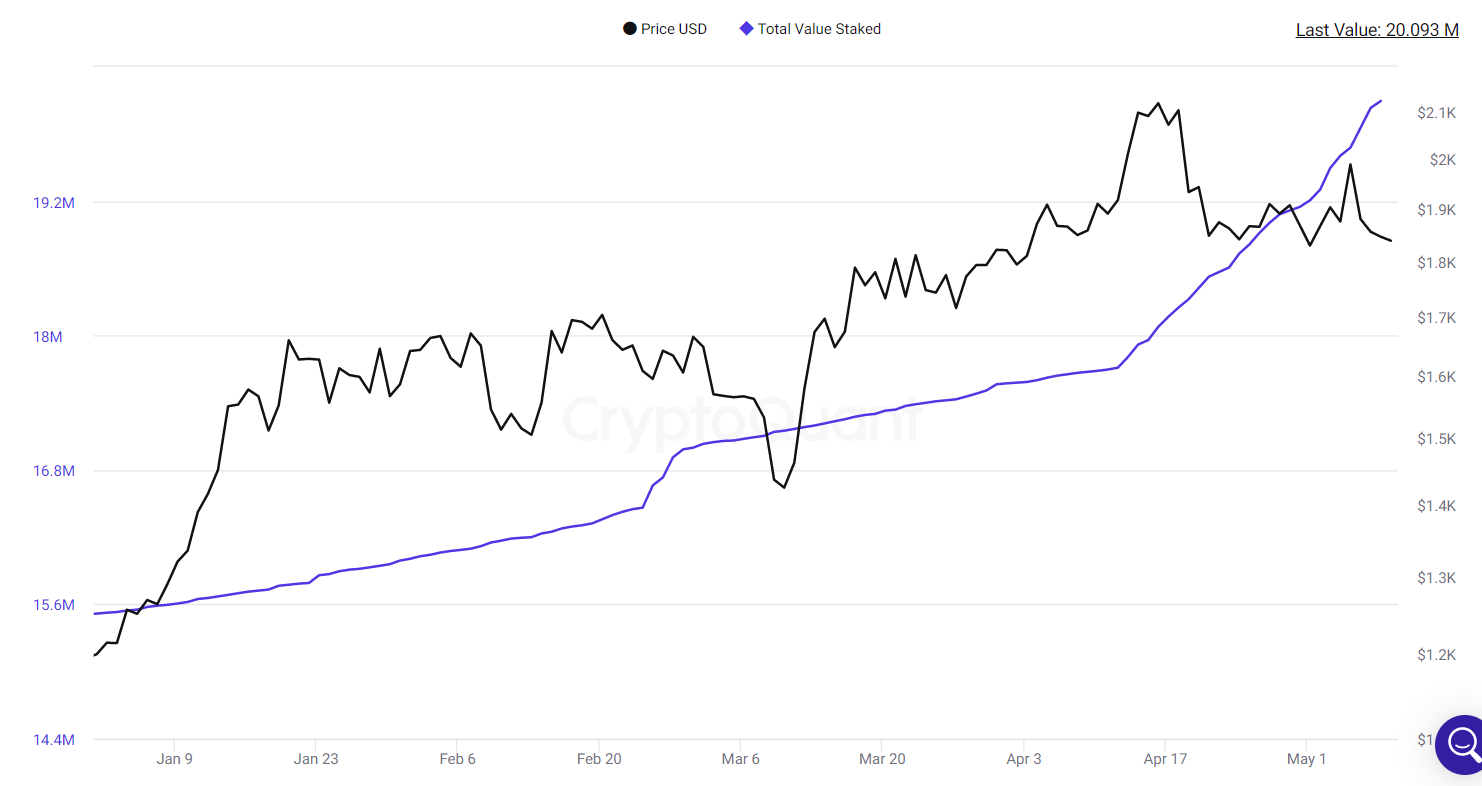Screen dimensions: 1482x786
Task: Click the $2.1K price axis label
Action: [1436, 113]
